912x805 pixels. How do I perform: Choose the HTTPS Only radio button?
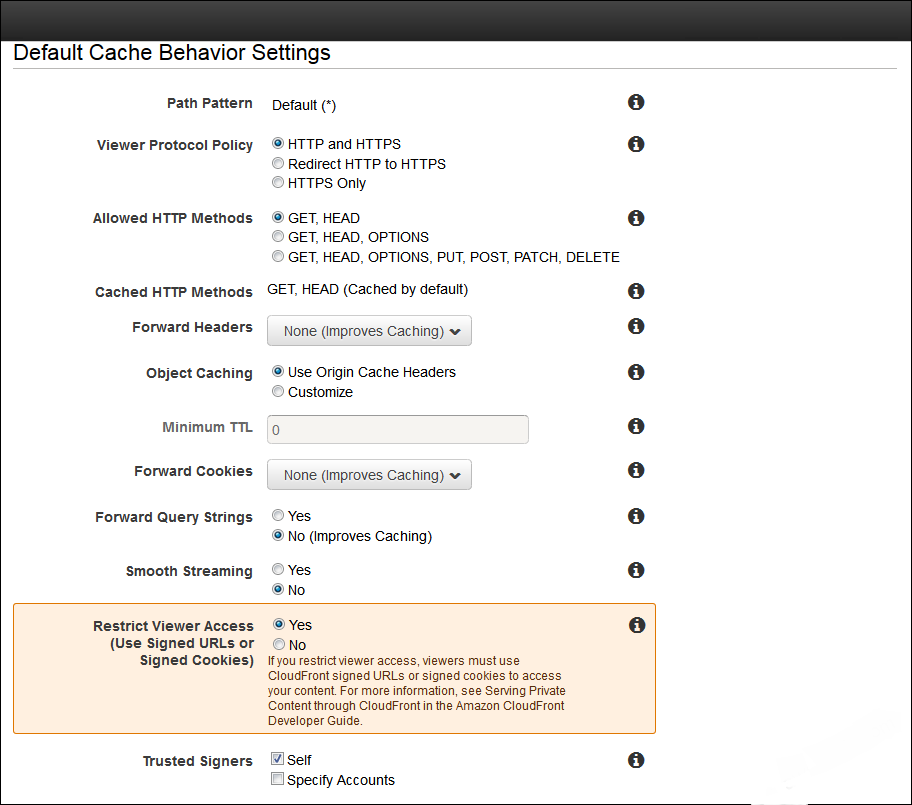278,183
